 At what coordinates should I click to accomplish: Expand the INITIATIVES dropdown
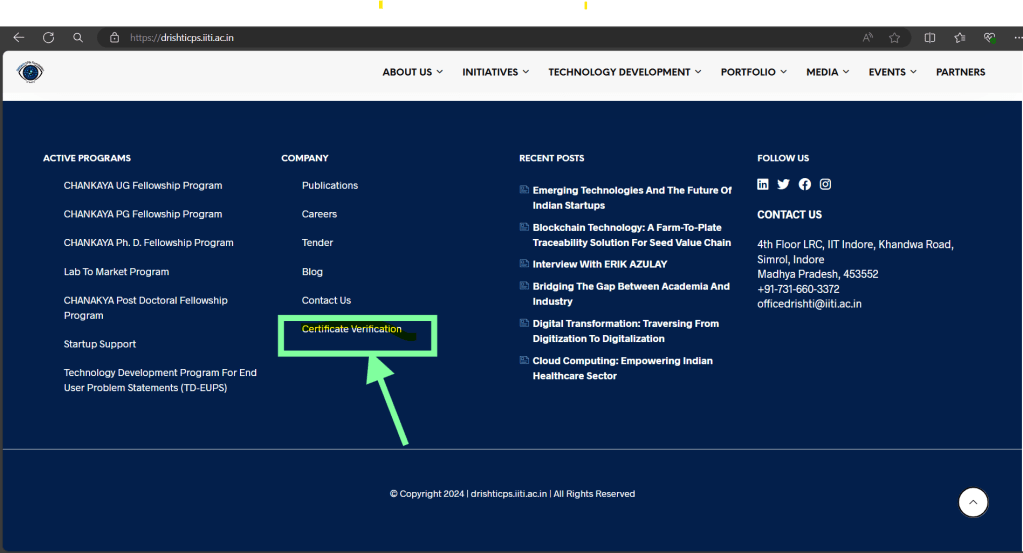coord(496,72)
